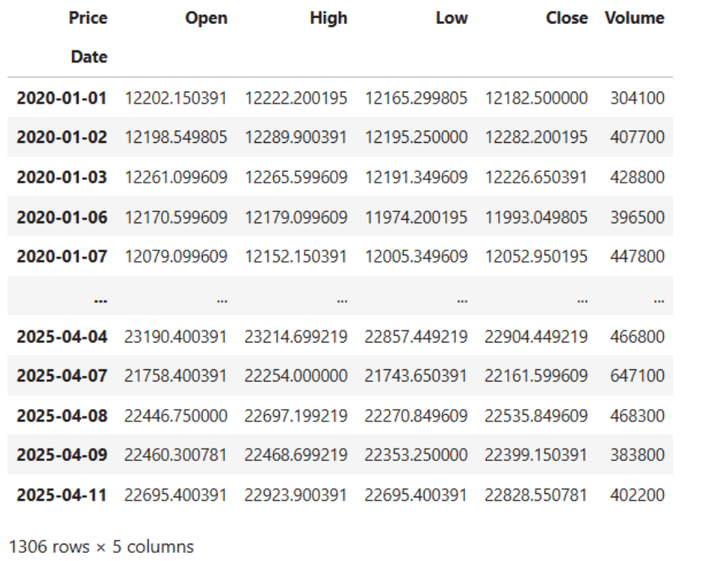
Task: Click the High column header
Action: 328,18
